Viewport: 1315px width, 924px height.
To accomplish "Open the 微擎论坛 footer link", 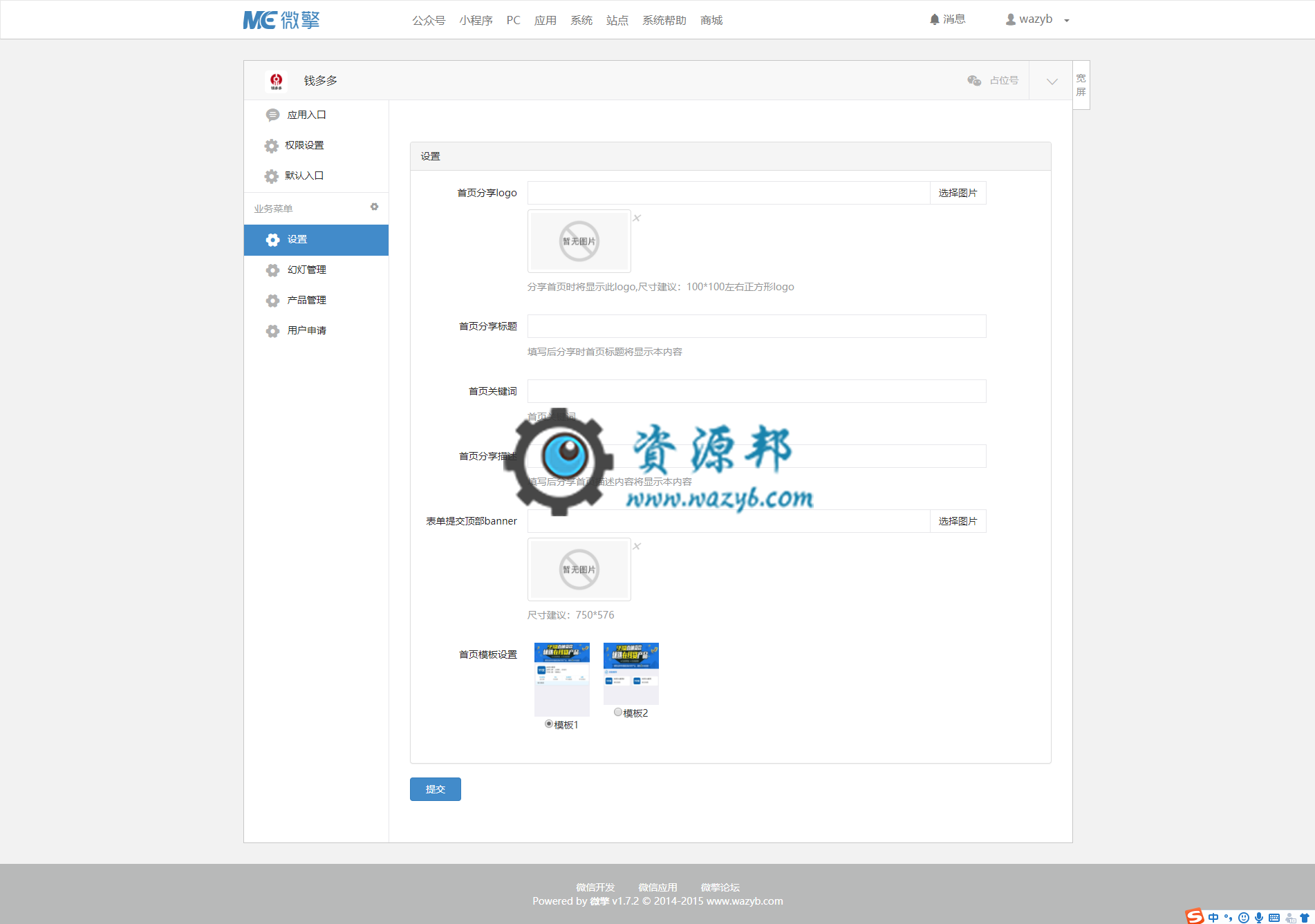I will pyautogui.click(x=720, y=887).
